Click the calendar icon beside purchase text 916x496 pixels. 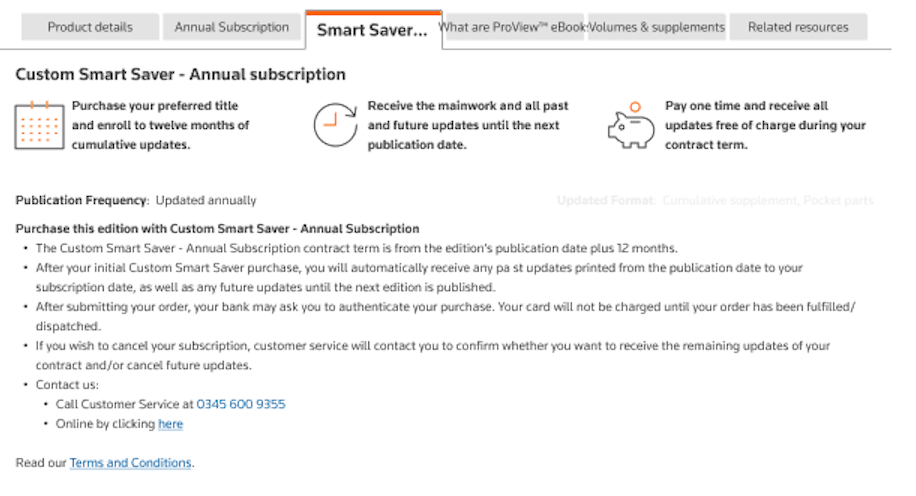39,125
